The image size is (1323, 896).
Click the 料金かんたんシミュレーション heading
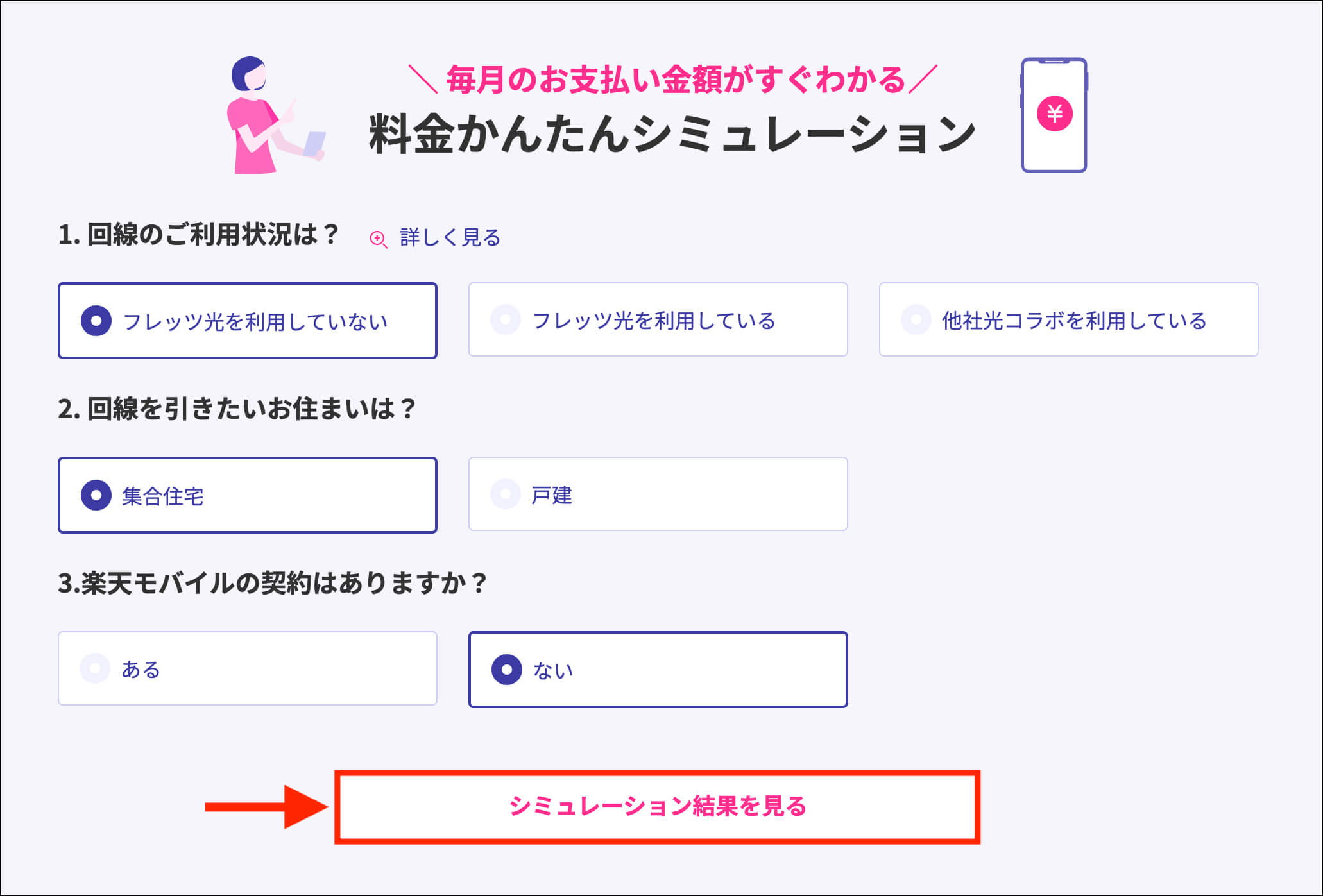click(x=672, y=134)
